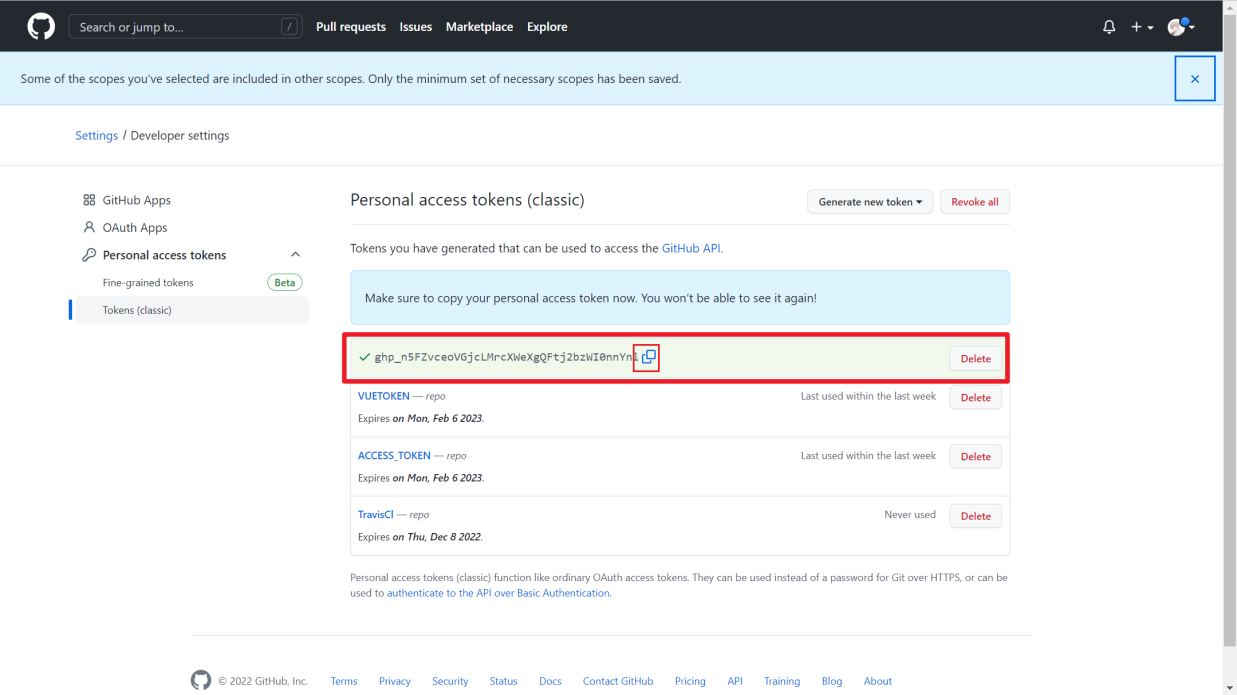Click the generated token string starting with ghp_
Image resolution: width=1237 pixels, height=695 pixels.
click(x=506, y=357)
